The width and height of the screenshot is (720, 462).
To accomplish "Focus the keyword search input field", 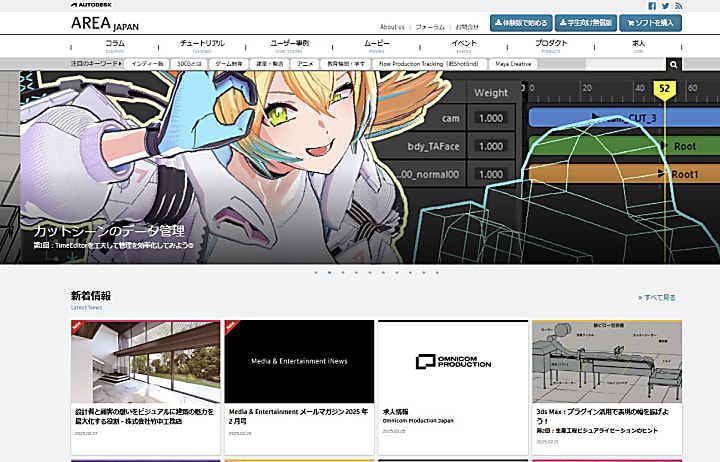I will [625, 64].
